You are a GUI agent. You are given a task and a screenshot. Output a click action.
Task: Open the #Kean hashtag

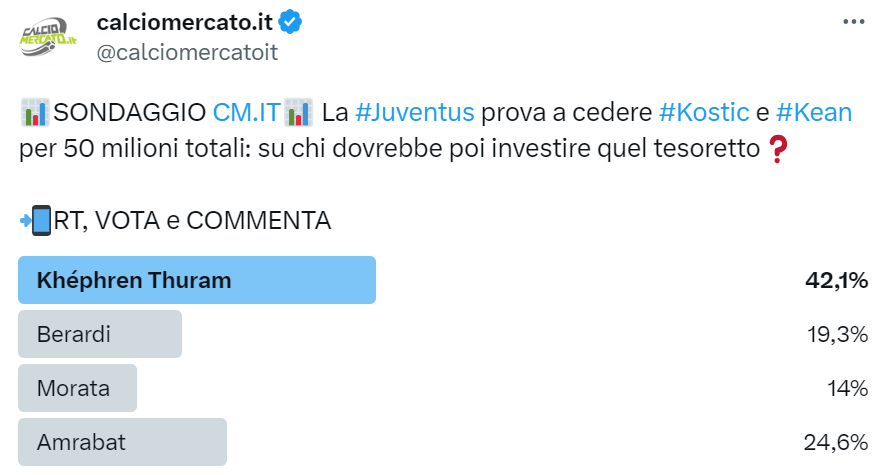click(813, 112)
